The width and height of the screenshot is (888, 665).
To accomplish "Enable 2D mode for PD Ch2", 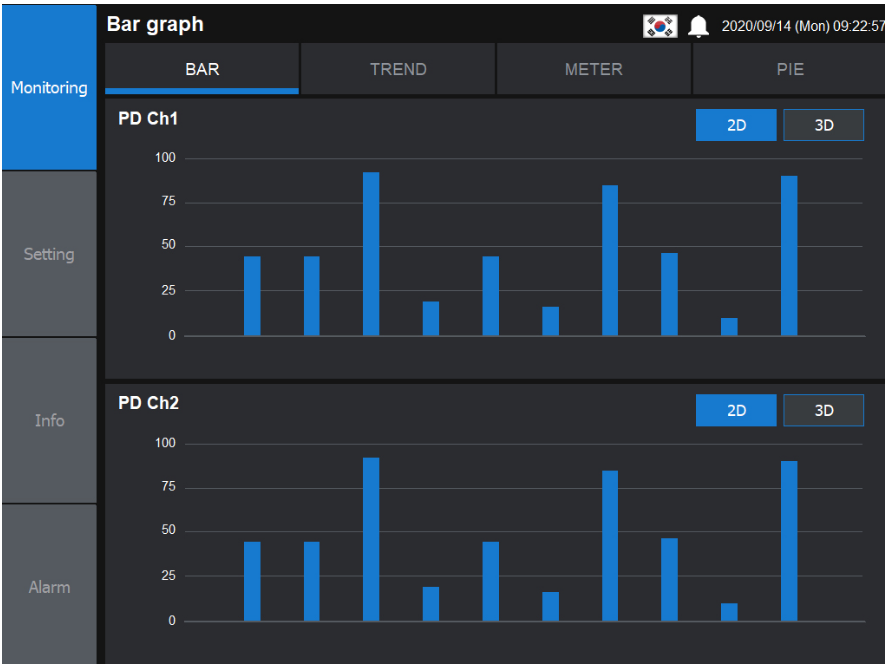I will pos(736,410).
